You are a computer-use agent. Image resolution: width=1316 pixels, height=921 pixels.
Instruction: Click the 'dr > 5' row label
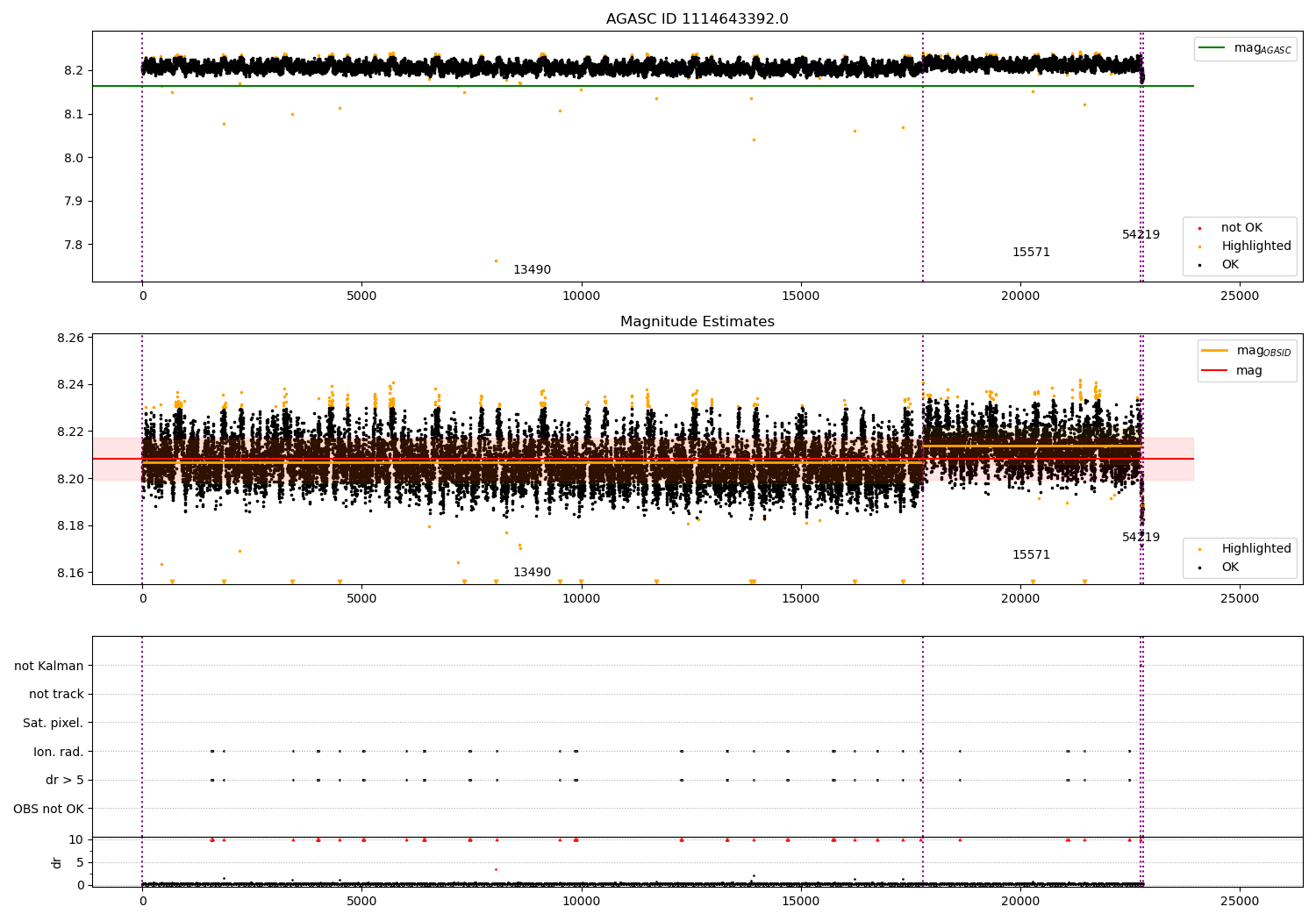pyautogui.click(x=65, y=781)
